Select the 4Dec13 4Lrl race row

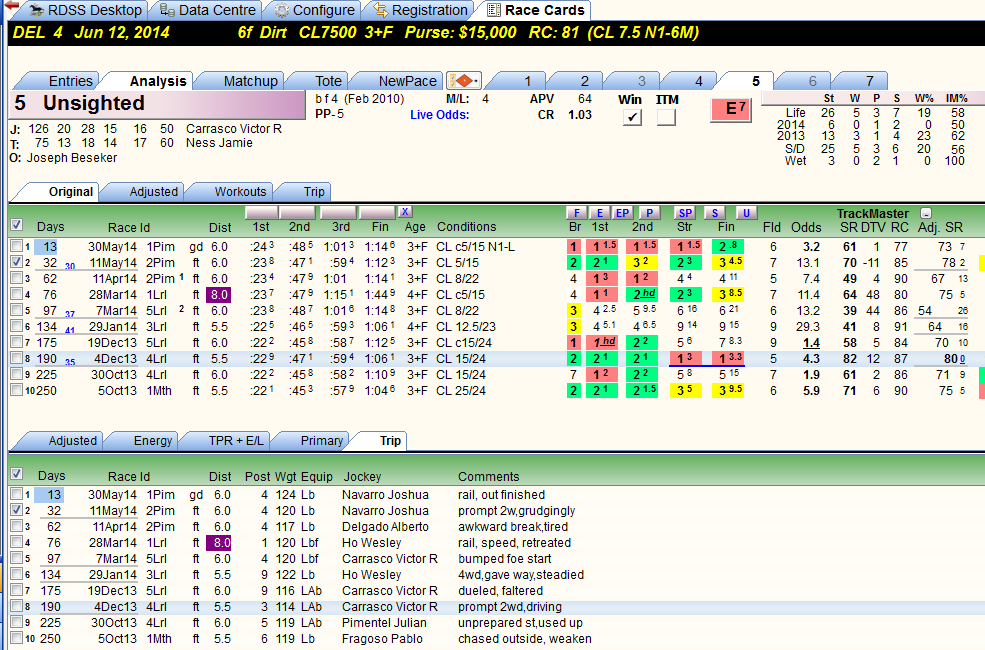[496, 359]
